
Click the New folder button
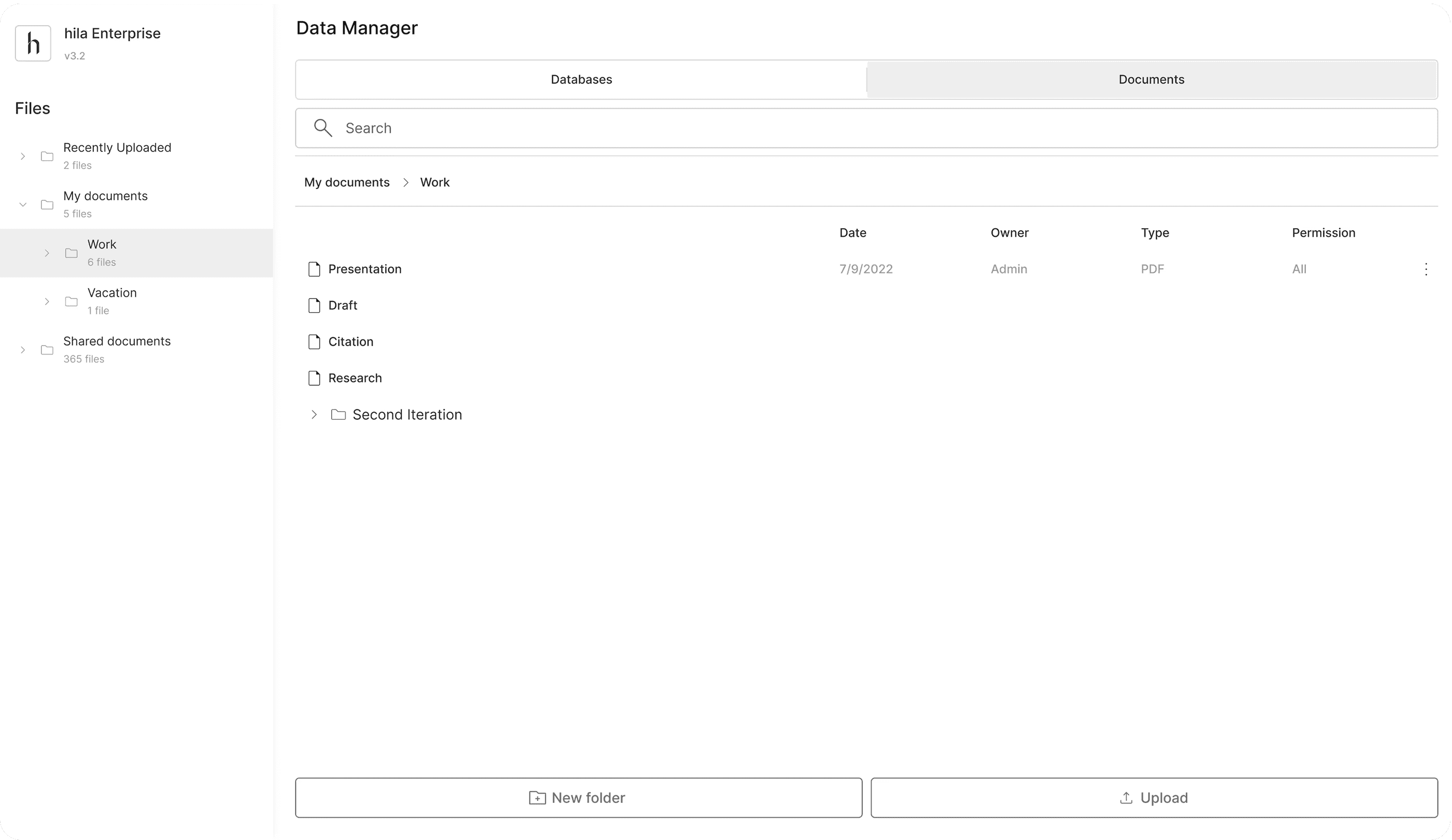578,797
